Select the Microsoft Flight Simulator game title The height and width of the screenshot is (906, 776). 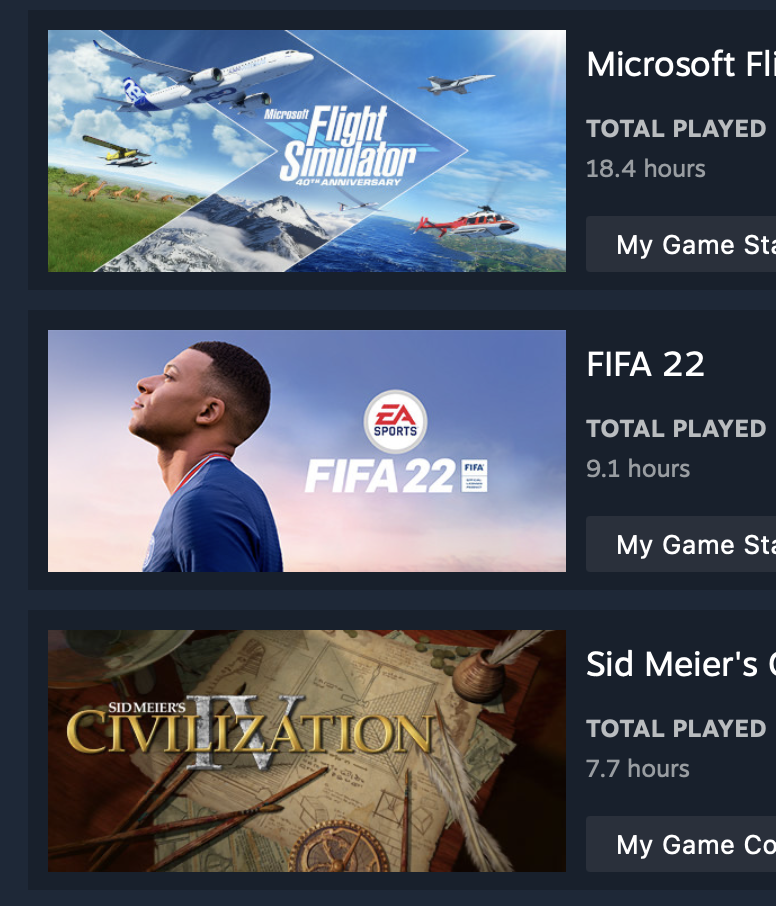tap(681, 64)
